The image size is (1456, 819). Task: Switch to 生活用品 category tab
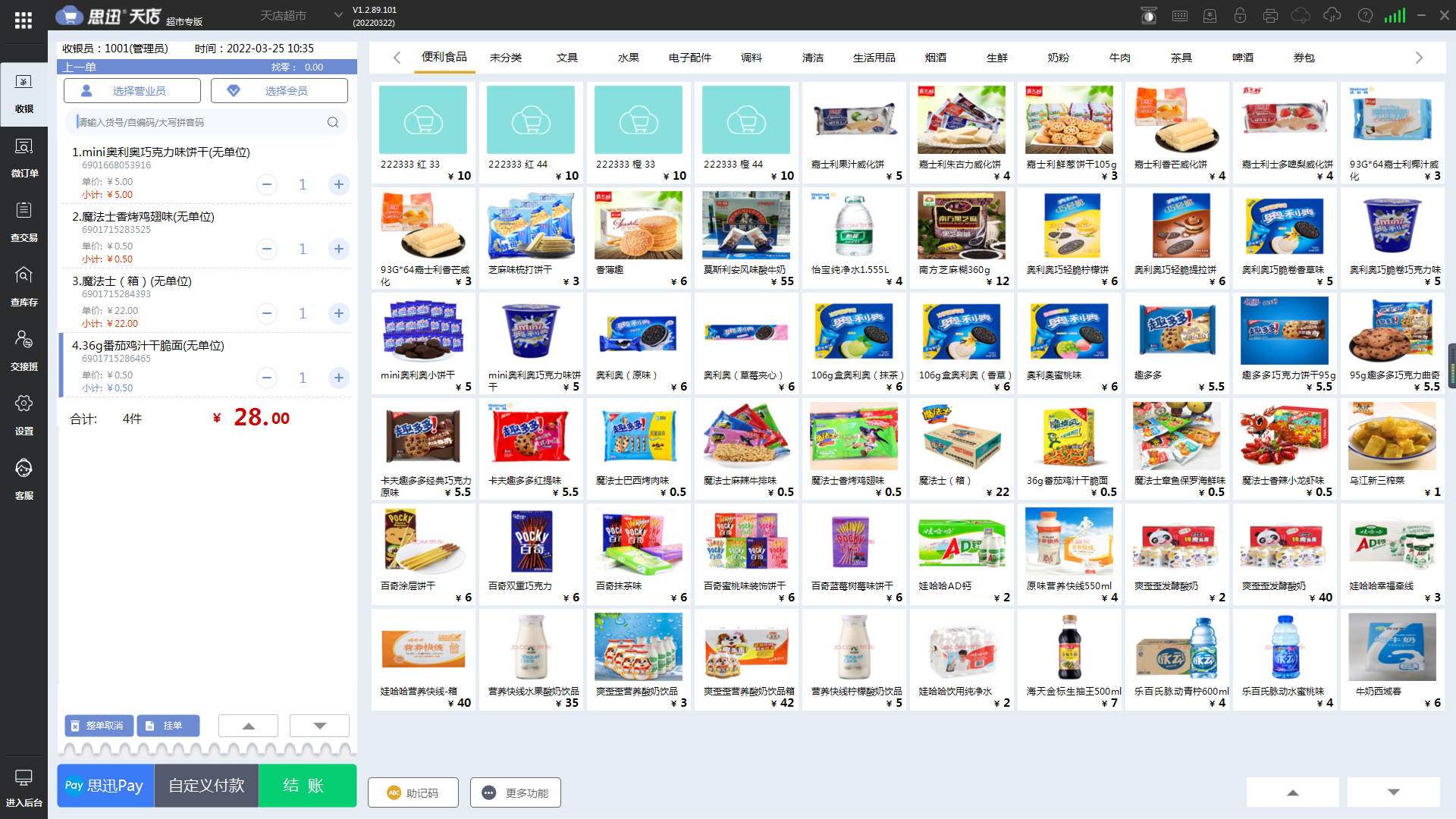click(874, 58)
